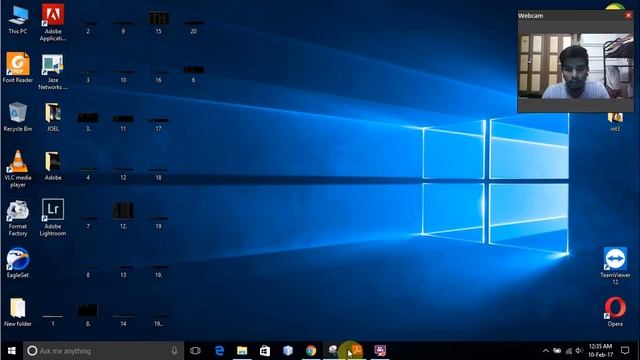Select the Adobe folder on desktop
Viewport: 640px width, 360px height.
[53, 166]
